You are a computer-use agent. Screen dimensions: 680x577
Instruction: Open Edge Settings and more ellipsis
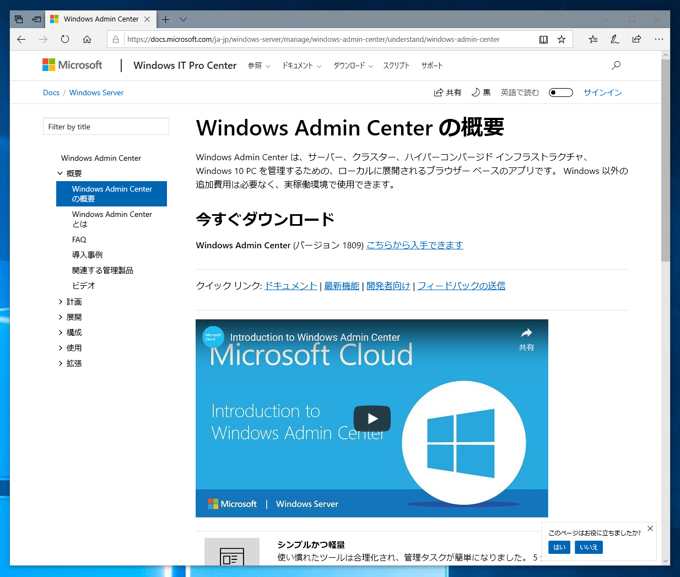point(659,39)
